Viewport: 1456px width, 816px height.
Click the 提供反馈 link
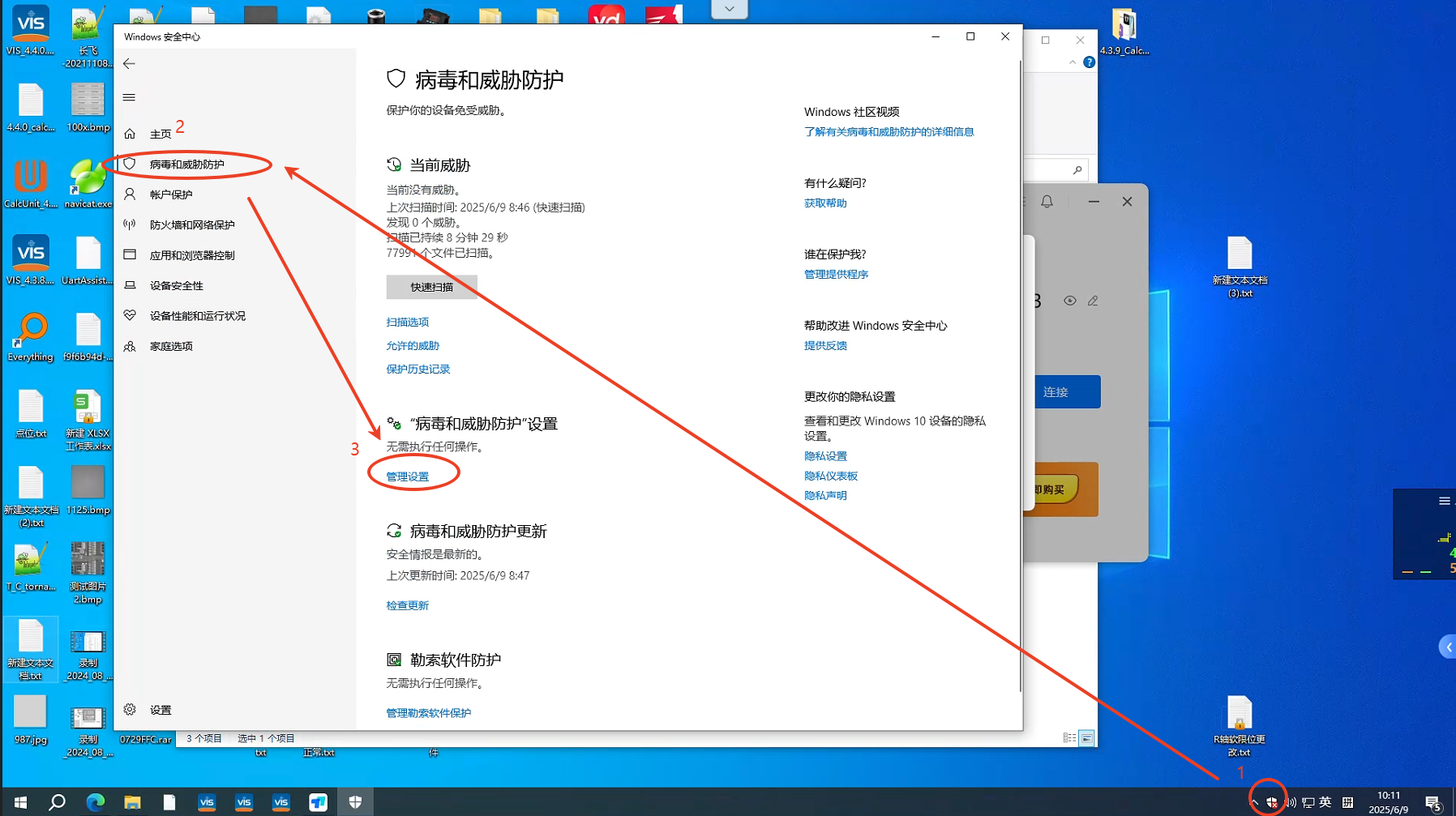825,346
